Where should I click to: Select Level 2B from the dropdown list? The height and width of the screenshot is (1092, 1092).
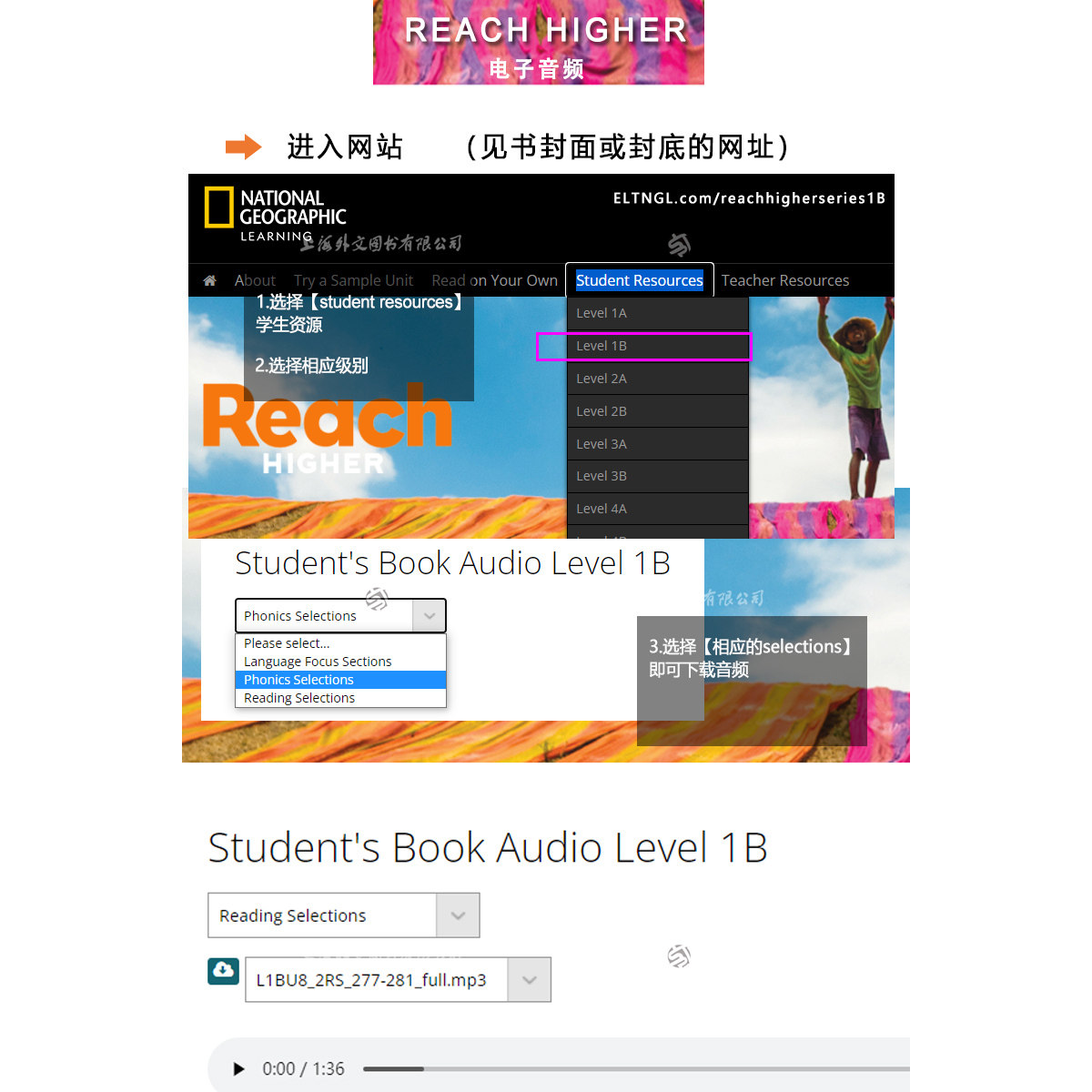pyautogui.click(x=657, y=411)
